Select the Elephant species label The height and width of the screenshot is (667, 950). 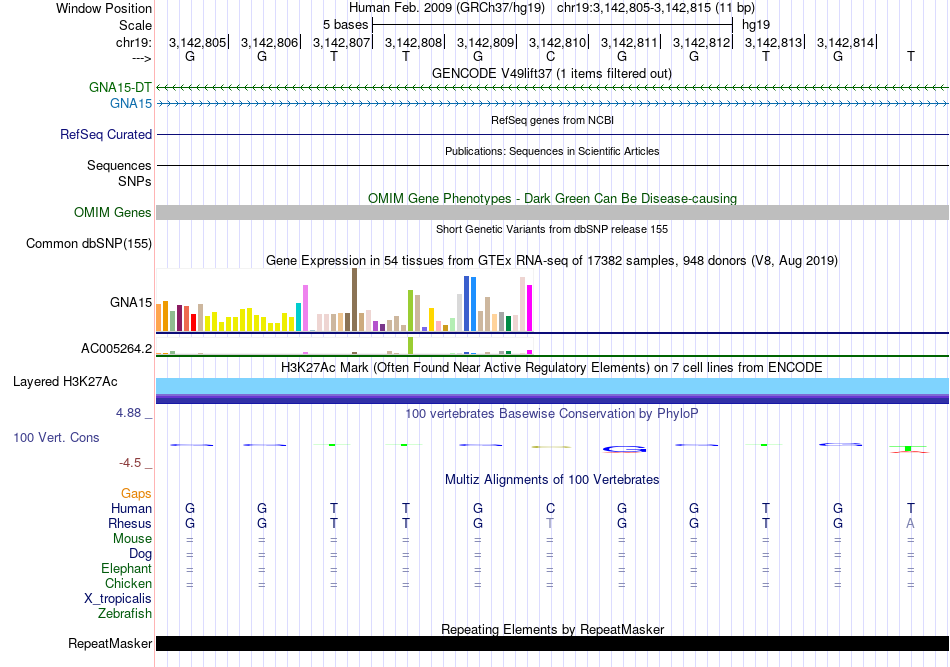tap(127, 568)
